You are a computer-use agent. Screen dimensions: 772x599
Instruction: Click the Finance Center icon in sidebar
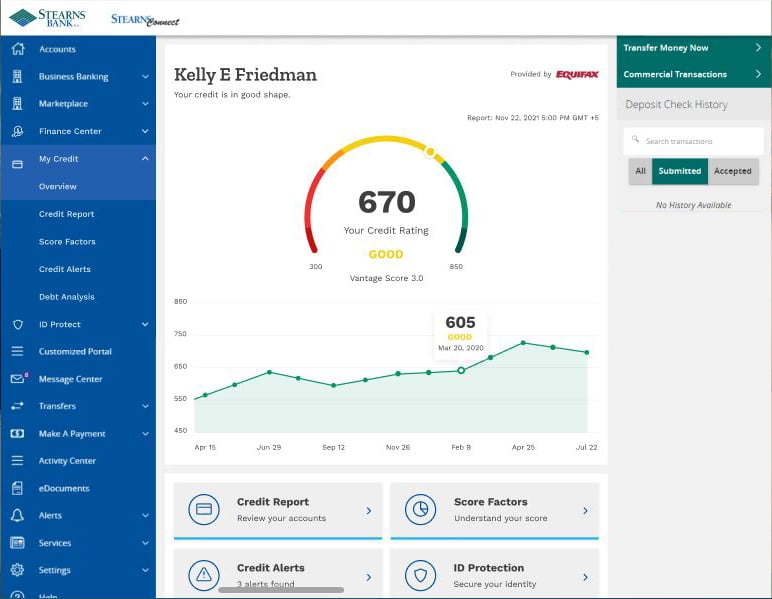click(x=18, y=131)
